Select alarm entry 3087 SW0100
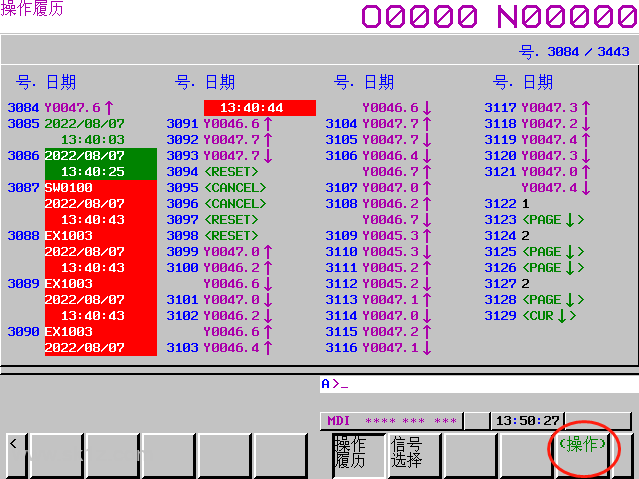The image size is (639, 479). tap(82, 203)
